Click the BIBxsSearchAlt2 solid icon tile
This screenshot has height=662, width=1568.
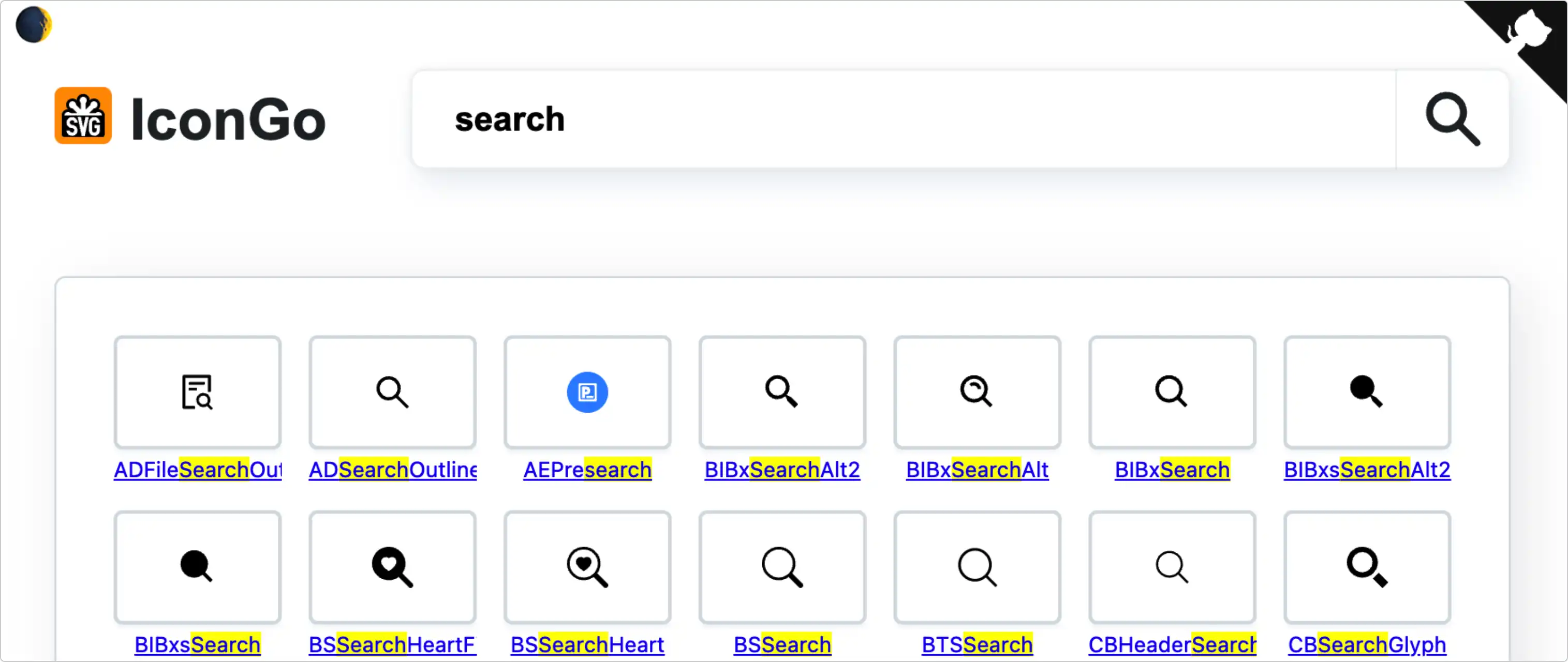pyautogui.click(x=1367, y=393)
